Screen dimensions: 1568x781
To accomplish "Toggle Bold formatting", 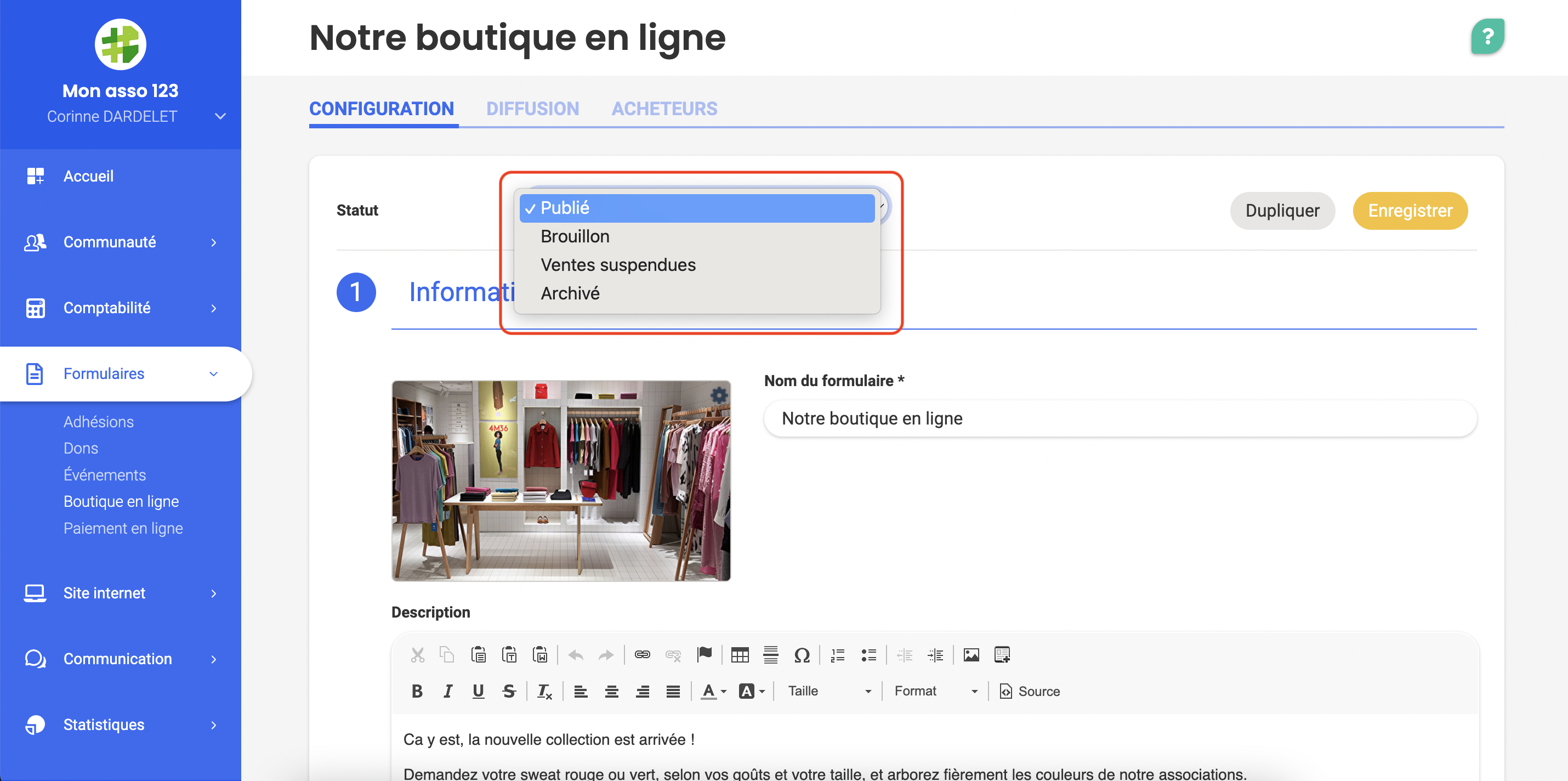I will tap(417, 691).
